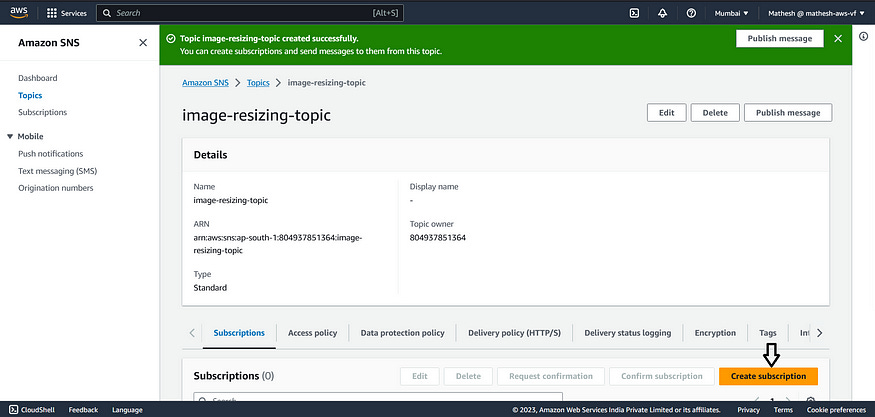Click Delete in the Subscriptions panel
Image resolution: width=875 pixels, height=417 pixels.
pos(468,376)
